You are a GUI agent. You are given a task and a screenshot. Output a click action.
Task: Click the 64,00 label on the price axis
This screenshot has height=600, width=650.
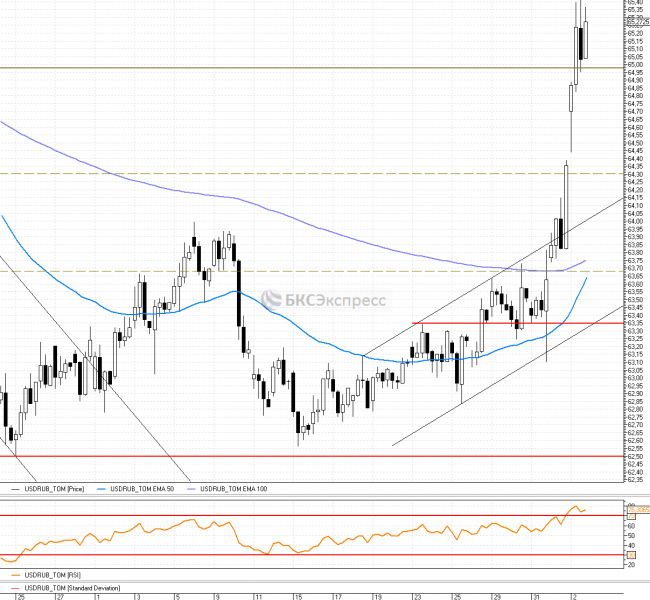(633, 221)
